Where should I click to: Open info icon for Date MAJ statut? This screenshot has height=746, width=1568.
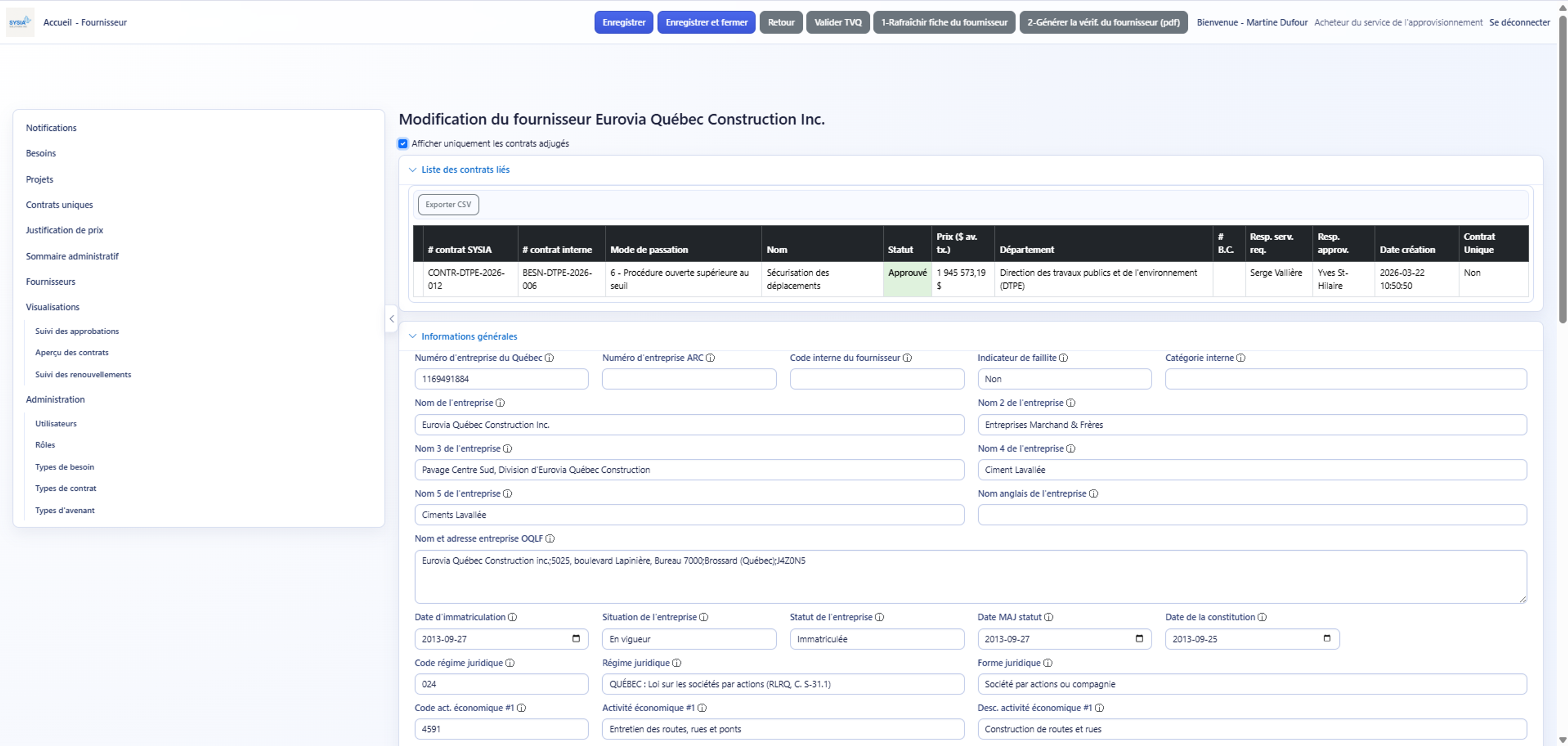pos(1049,617)
